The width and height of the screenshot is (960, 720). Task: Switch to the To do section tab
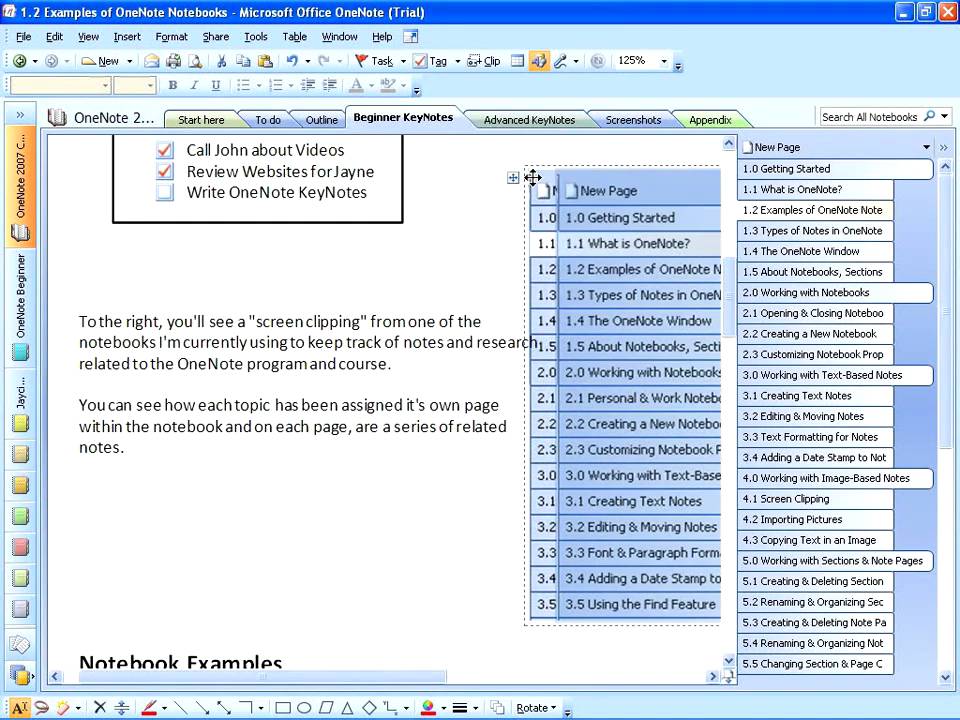click(268, 120)
